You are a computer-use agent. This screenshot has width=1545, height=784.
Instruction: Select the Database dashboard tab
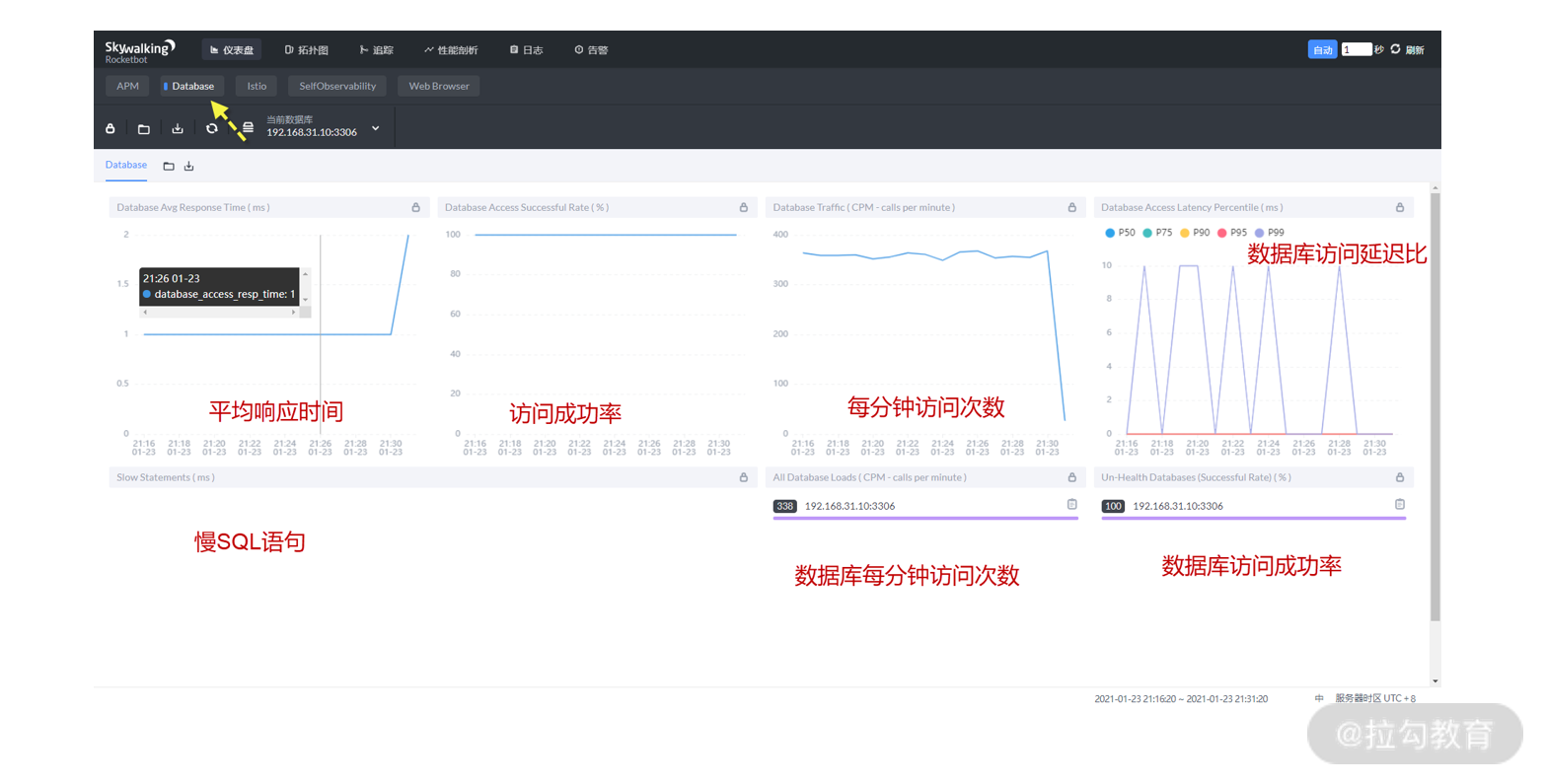(x=192, y=86)
